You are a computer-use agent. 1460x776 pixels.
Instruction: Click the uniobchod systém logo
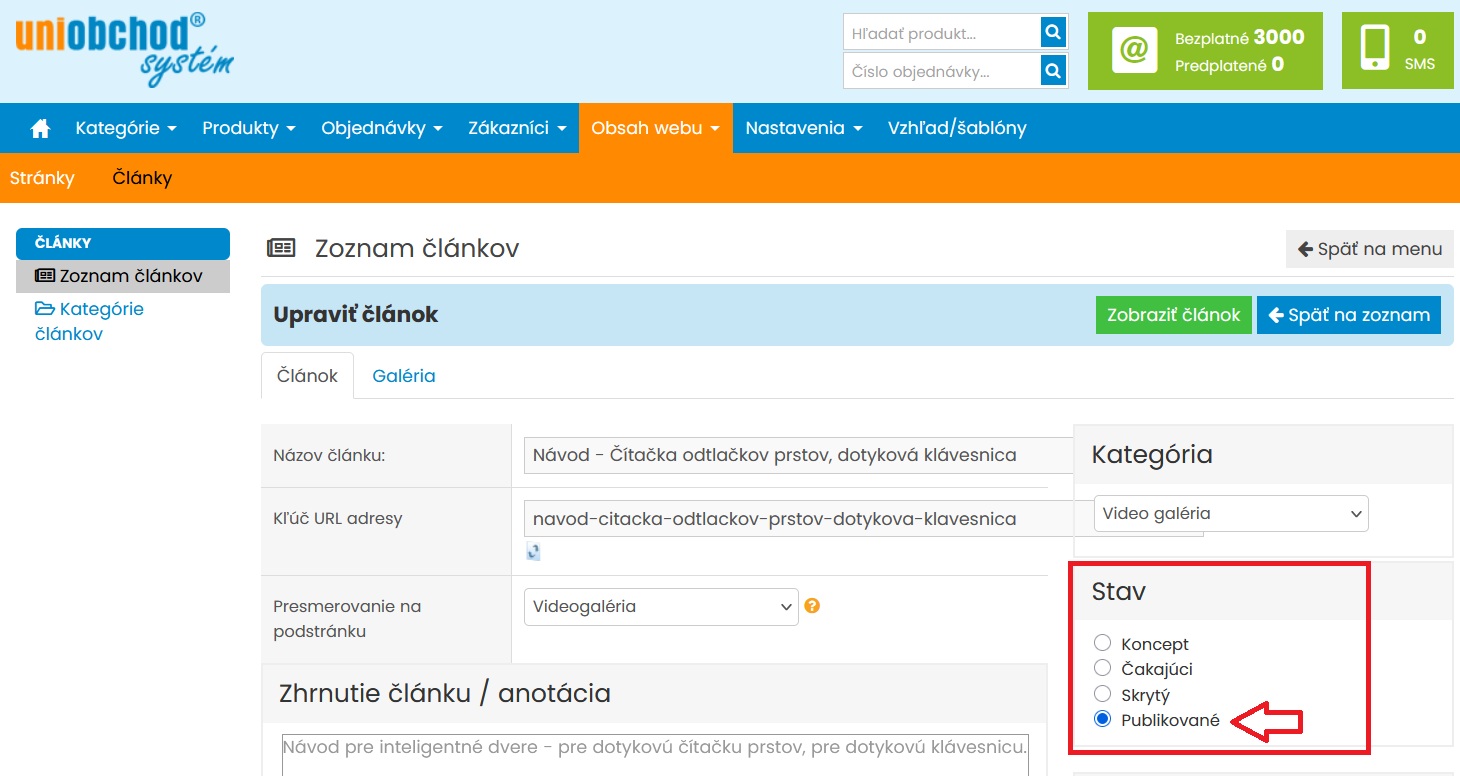coord(124,50)
